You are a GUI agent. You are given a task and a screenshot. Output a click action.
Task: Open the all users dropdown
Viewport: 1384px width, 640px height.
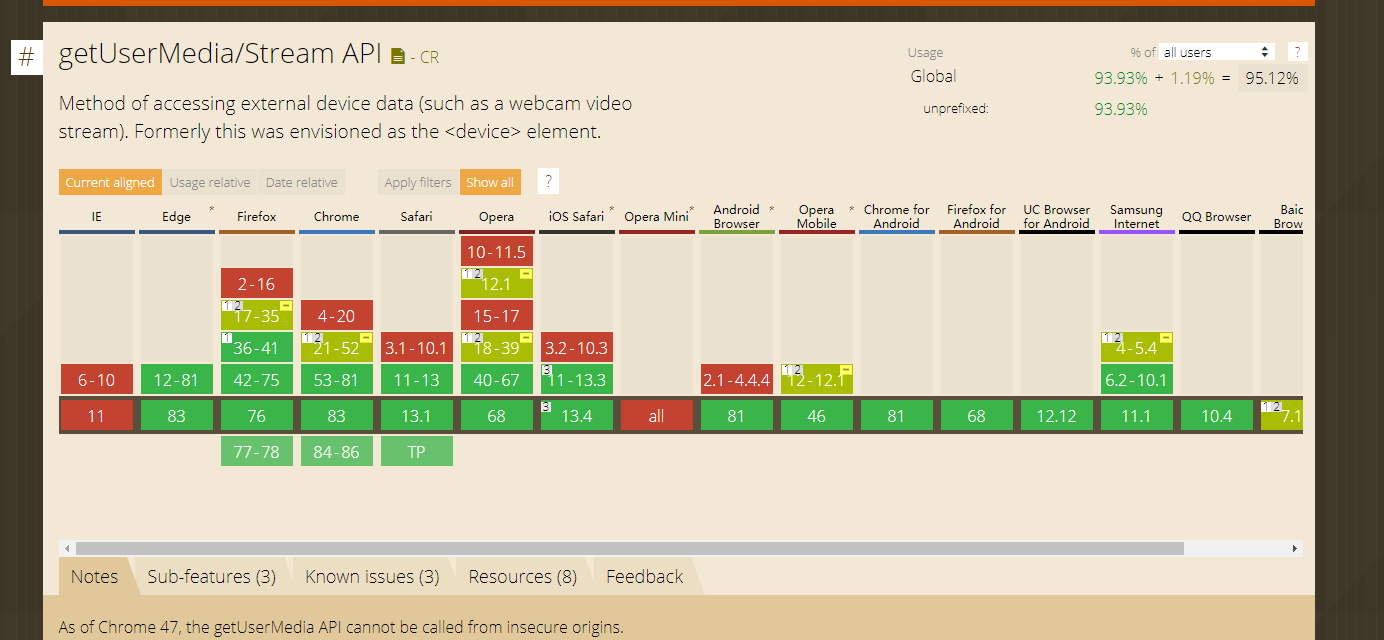pos(1217,52)
